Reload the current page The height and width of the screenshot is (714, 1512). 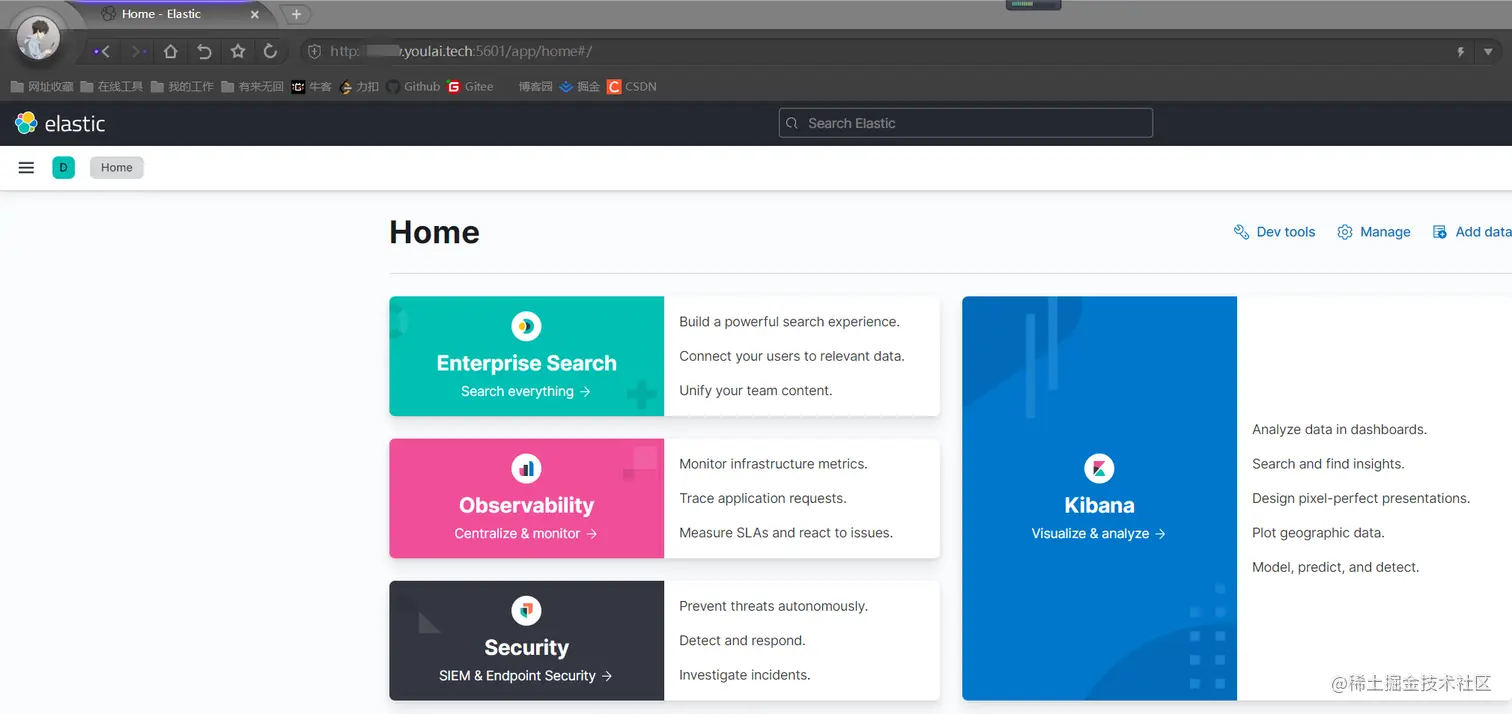pyautogui.click(x=270, y=51)
